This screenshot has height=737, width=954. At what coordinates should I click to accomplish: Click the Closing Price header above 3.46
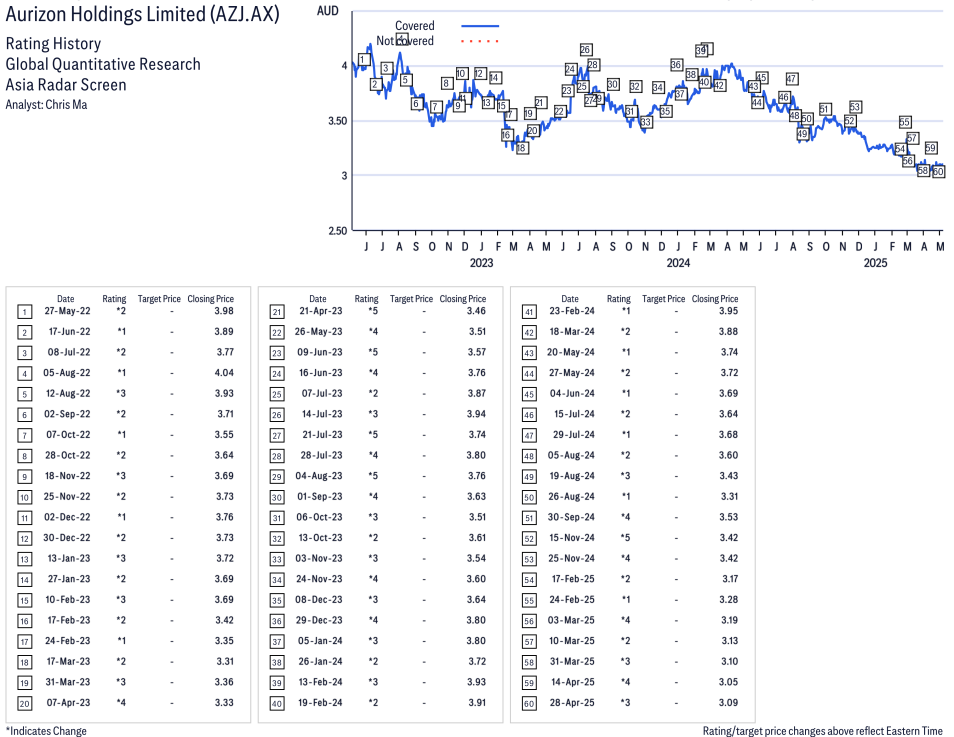(463, 299)
